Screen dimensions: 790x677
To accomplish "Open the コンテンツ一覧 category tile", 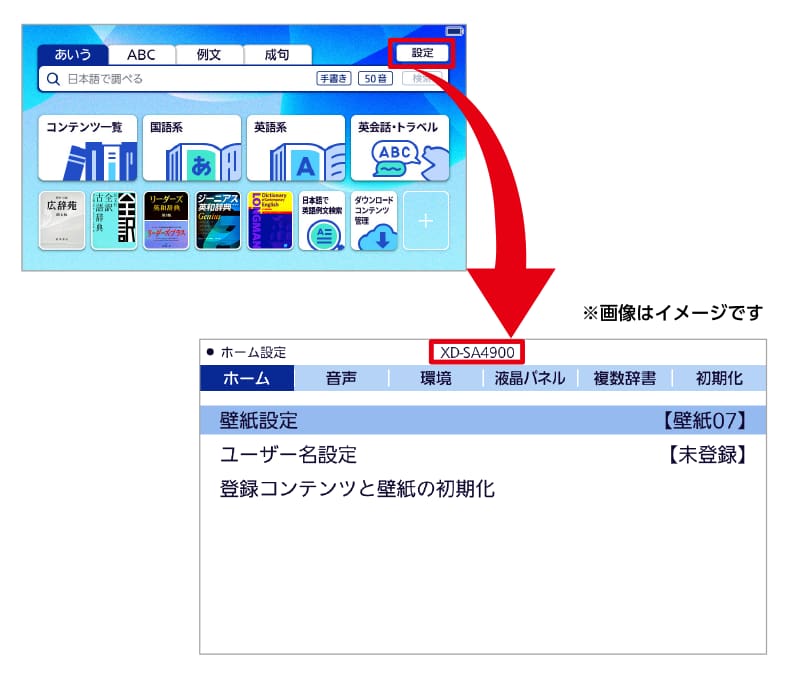I will click(88, 148).
